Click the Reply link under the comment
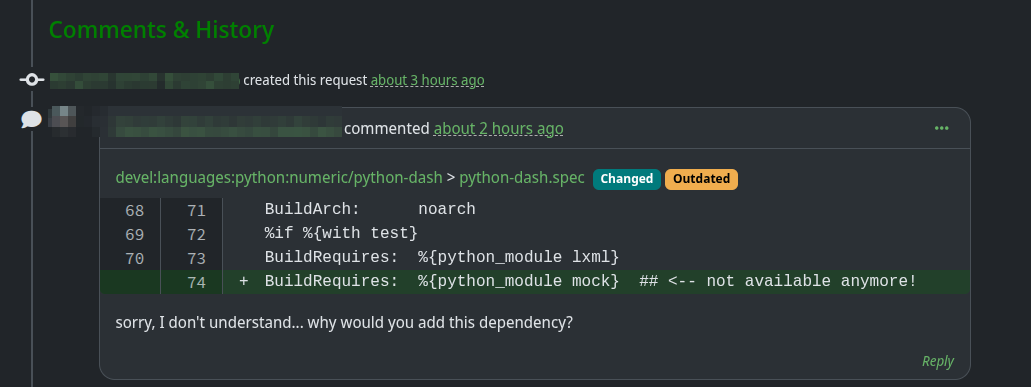 click(938, 361)
